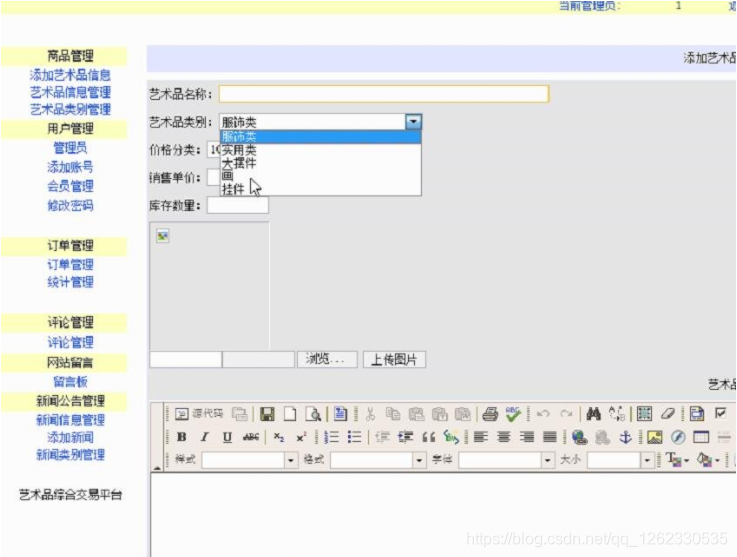Open 会员管理 sidebar link
Screen dimensions: 737x557
[70, 186]
